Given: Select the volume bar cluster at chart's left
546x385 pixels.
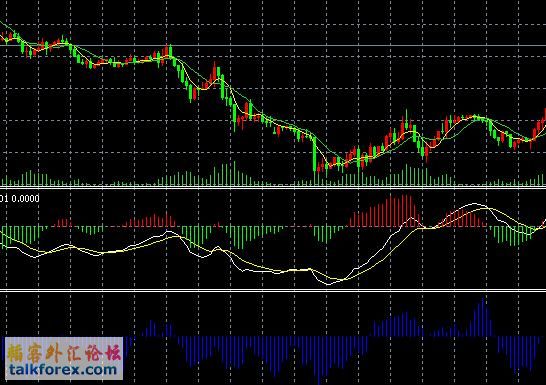Looking at the screenshot, I should pos(31,178).
